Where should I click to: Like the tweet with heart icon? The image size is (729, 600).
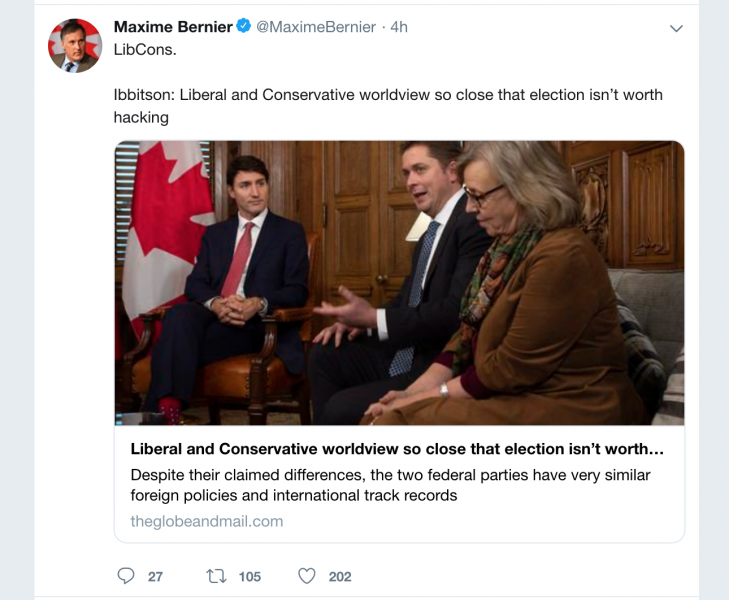click(x=307, y=576)
